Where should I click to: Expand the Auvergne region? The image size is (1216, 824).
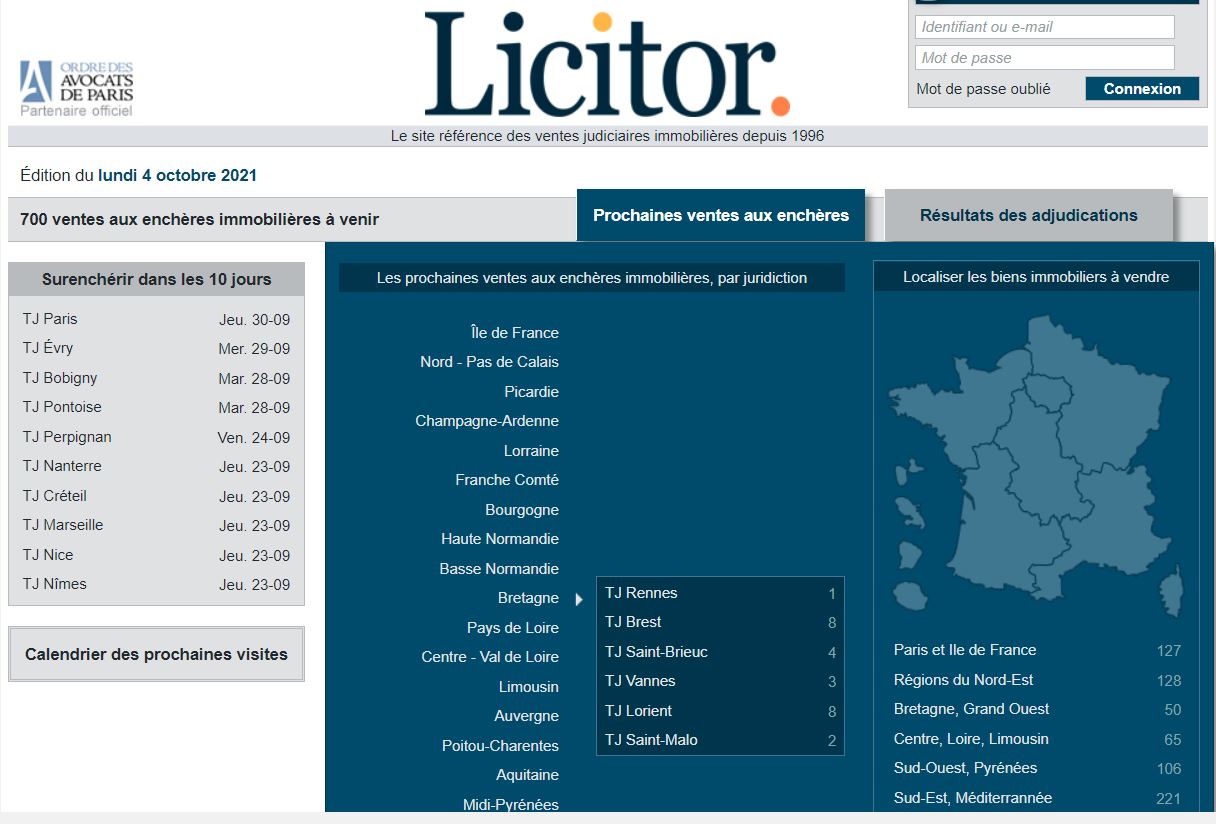pyautogui.click(x=526, y=716)
